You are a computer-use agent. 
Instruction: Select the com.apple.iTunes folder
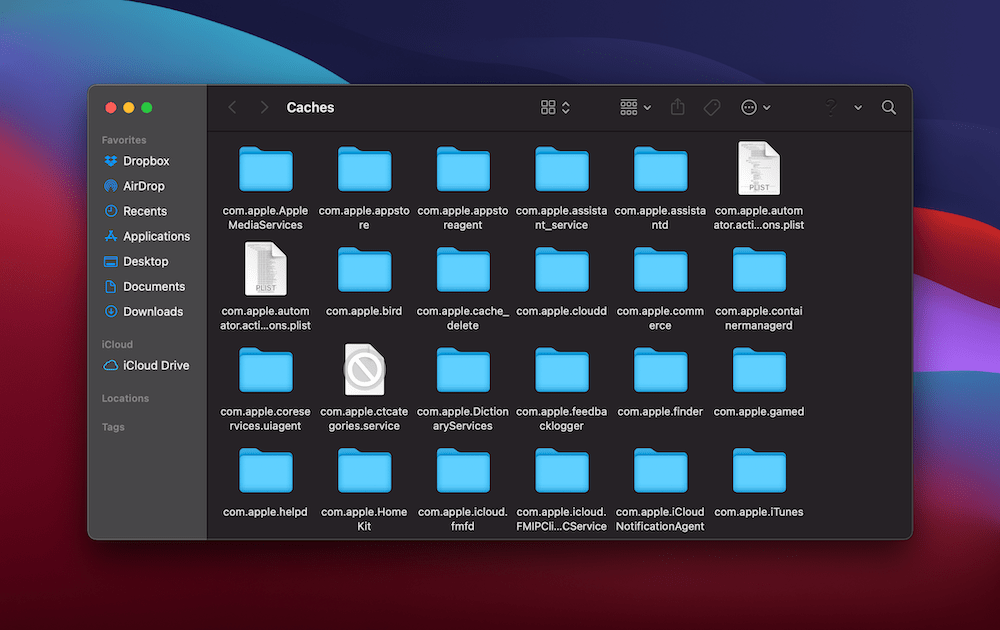[x=759, y=470]
